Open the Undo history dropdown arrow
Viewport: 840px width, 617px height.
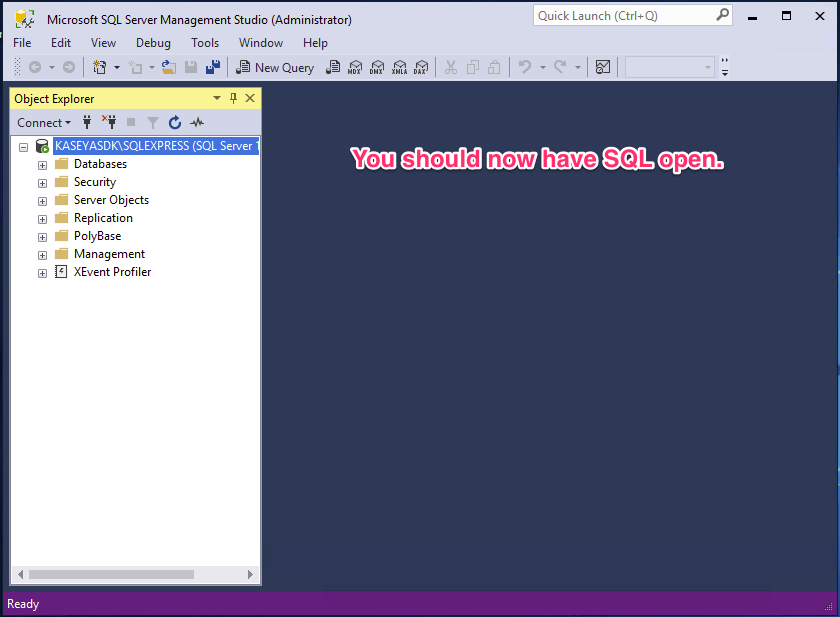pos(543,67)
